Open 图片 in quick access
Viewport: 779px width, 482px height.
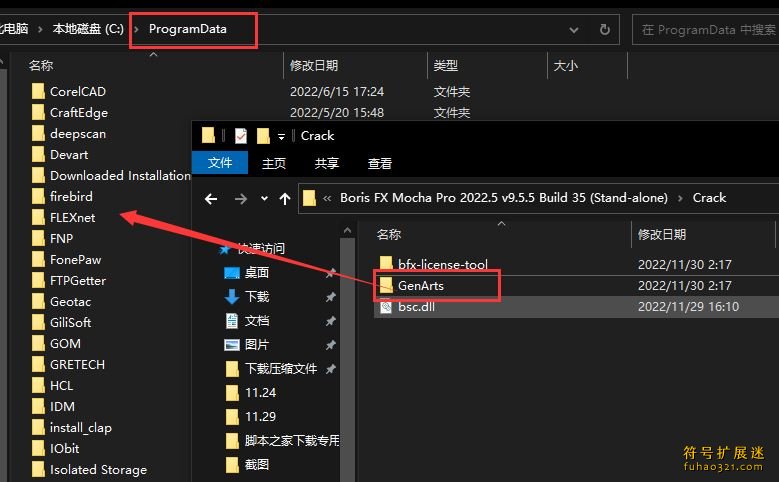coord(247,344)
